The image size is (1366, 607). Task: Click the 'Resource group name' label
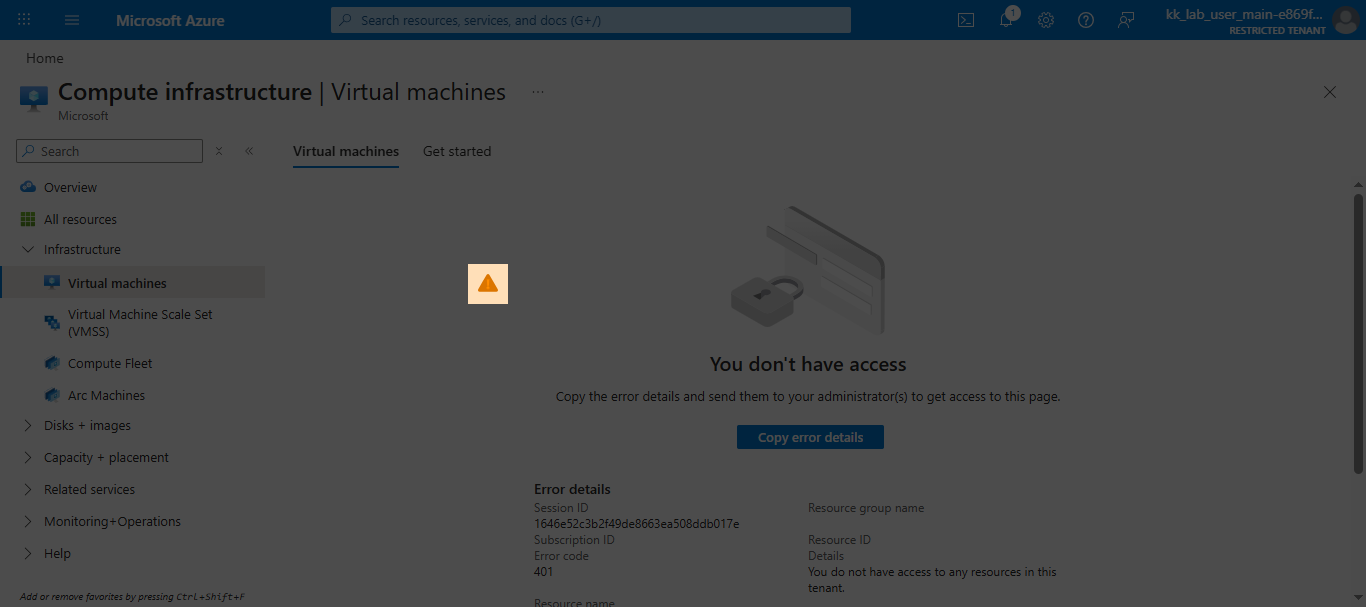[866, 508]
